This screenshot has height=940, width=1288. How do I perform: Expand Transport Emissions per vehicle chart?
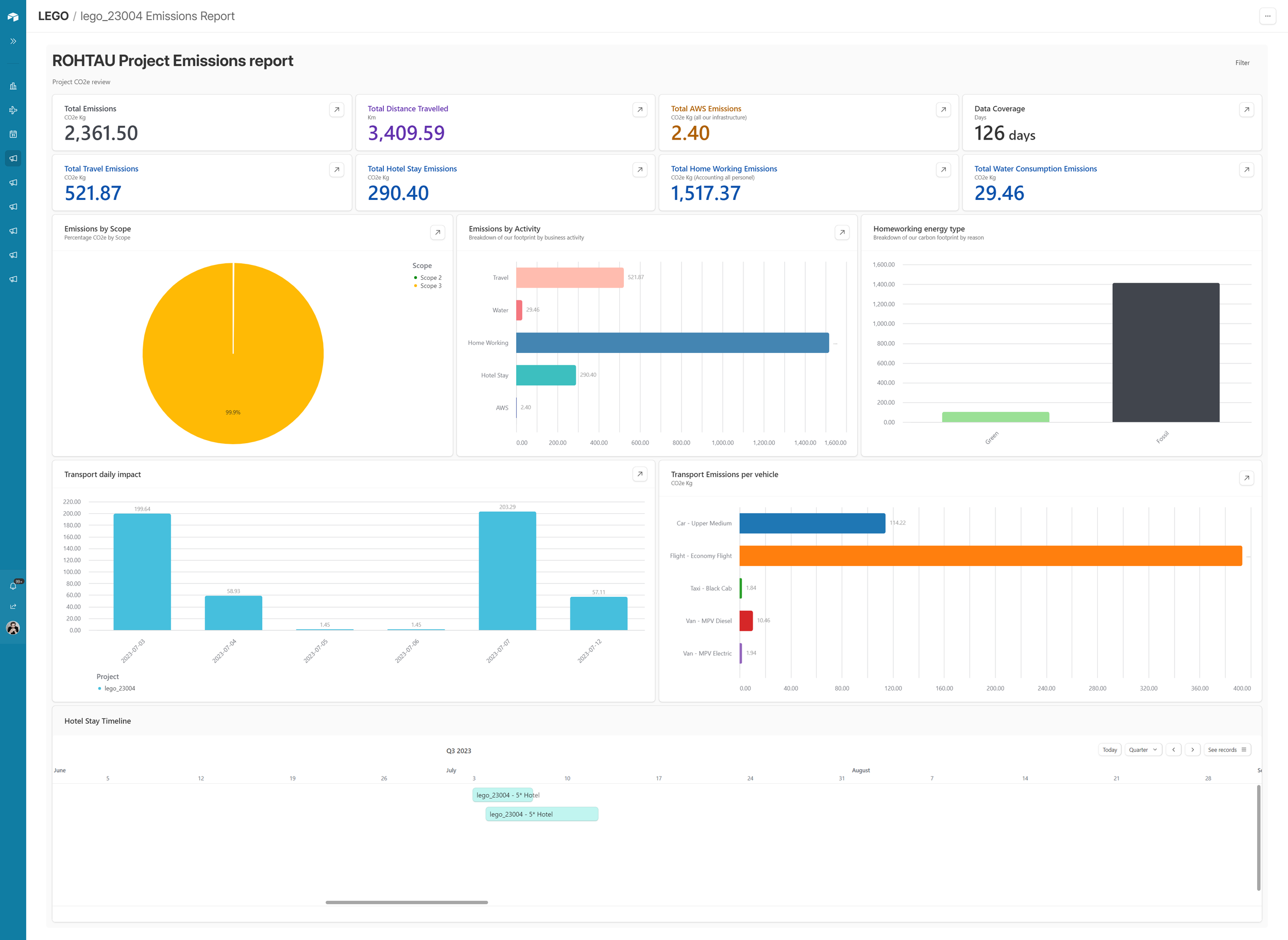[1246, 478]
